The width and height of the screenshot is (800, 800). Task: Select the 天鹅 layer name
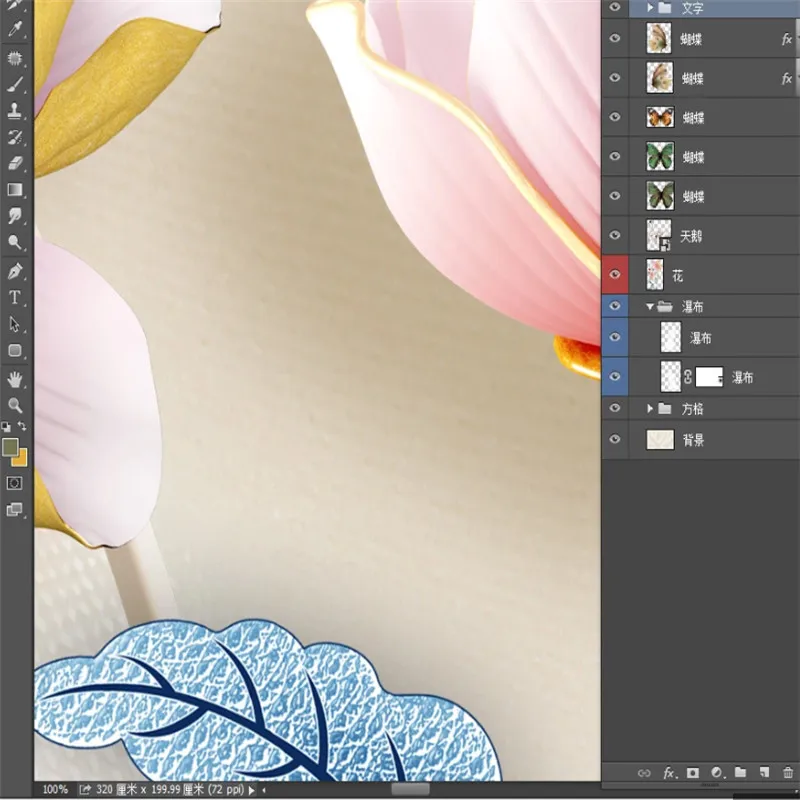(691, 236)
